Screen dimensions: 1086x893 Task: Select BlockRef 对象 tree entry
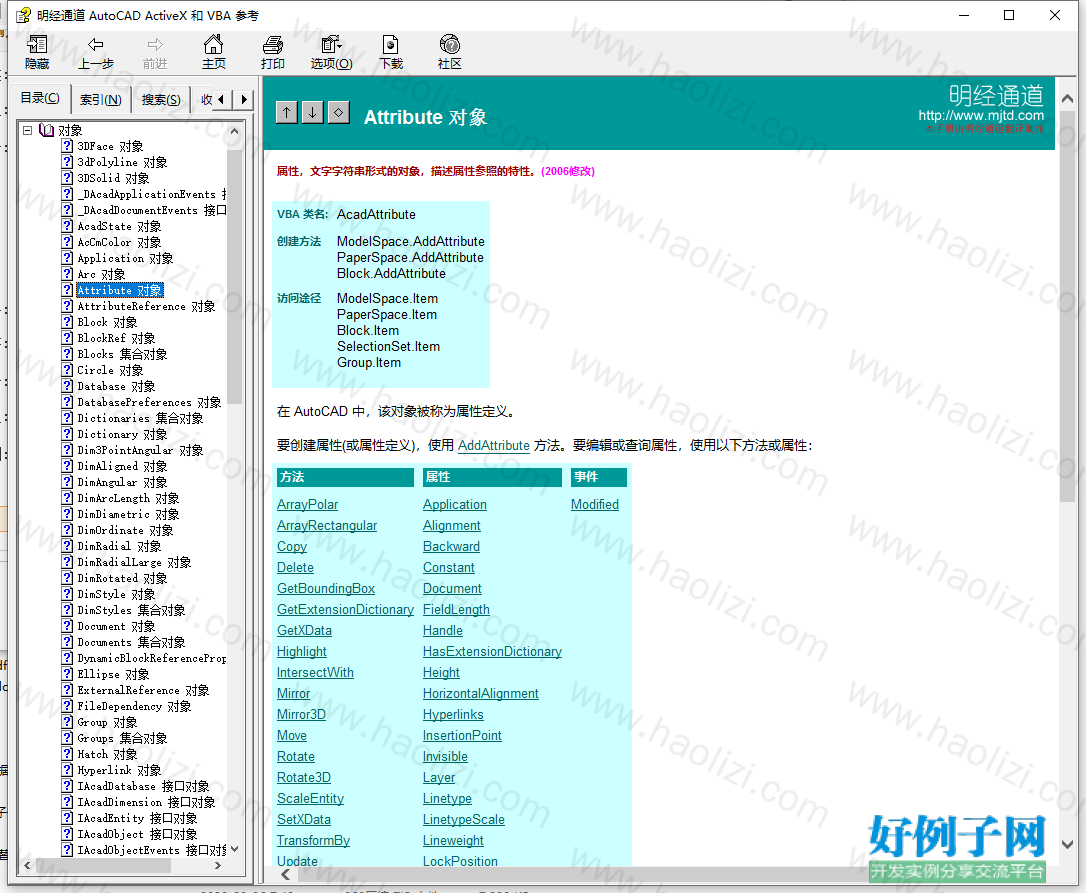click(116, 338)
